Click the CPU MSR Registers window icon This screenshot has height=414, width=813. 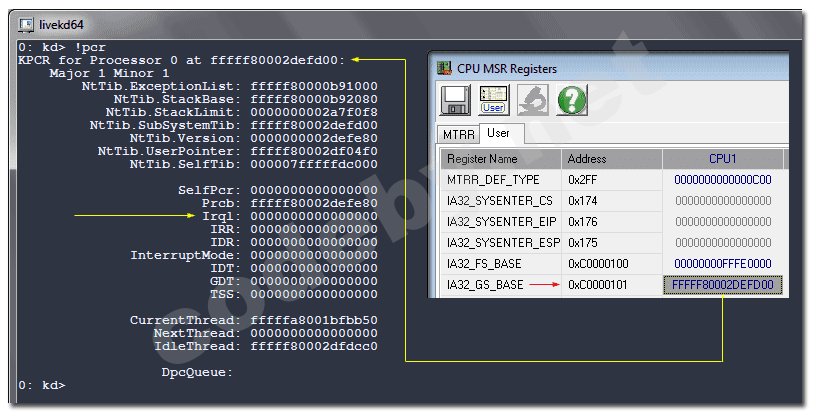tap(444, 68)
